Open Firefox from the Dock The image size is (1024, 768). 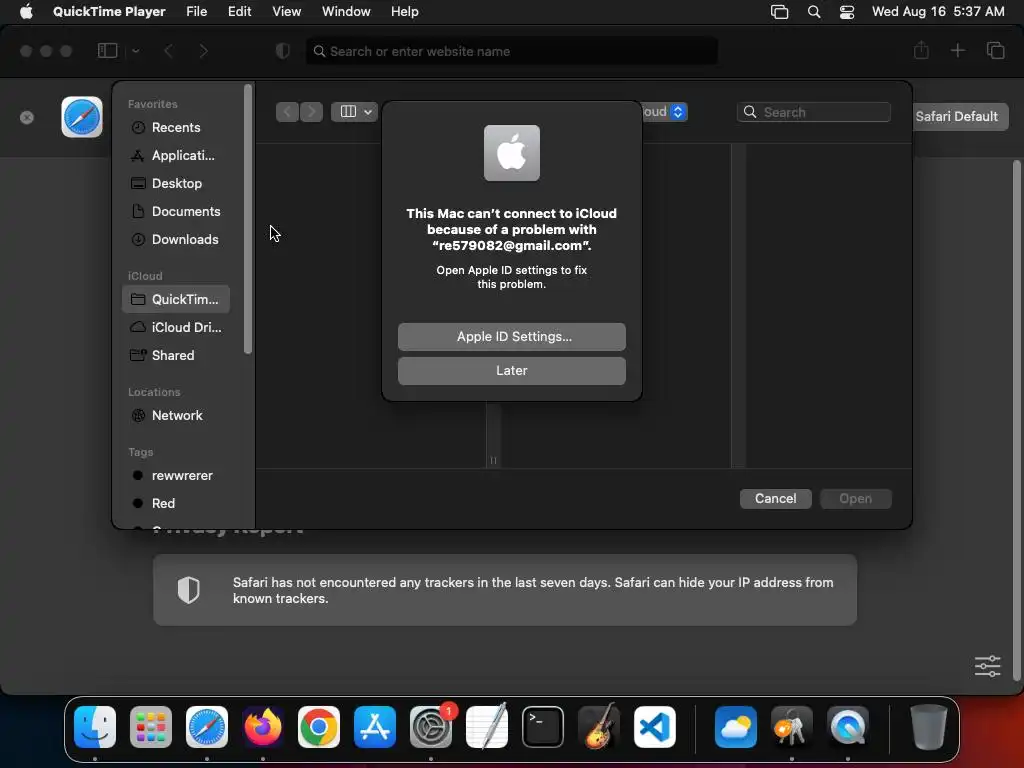click(263, 727)
